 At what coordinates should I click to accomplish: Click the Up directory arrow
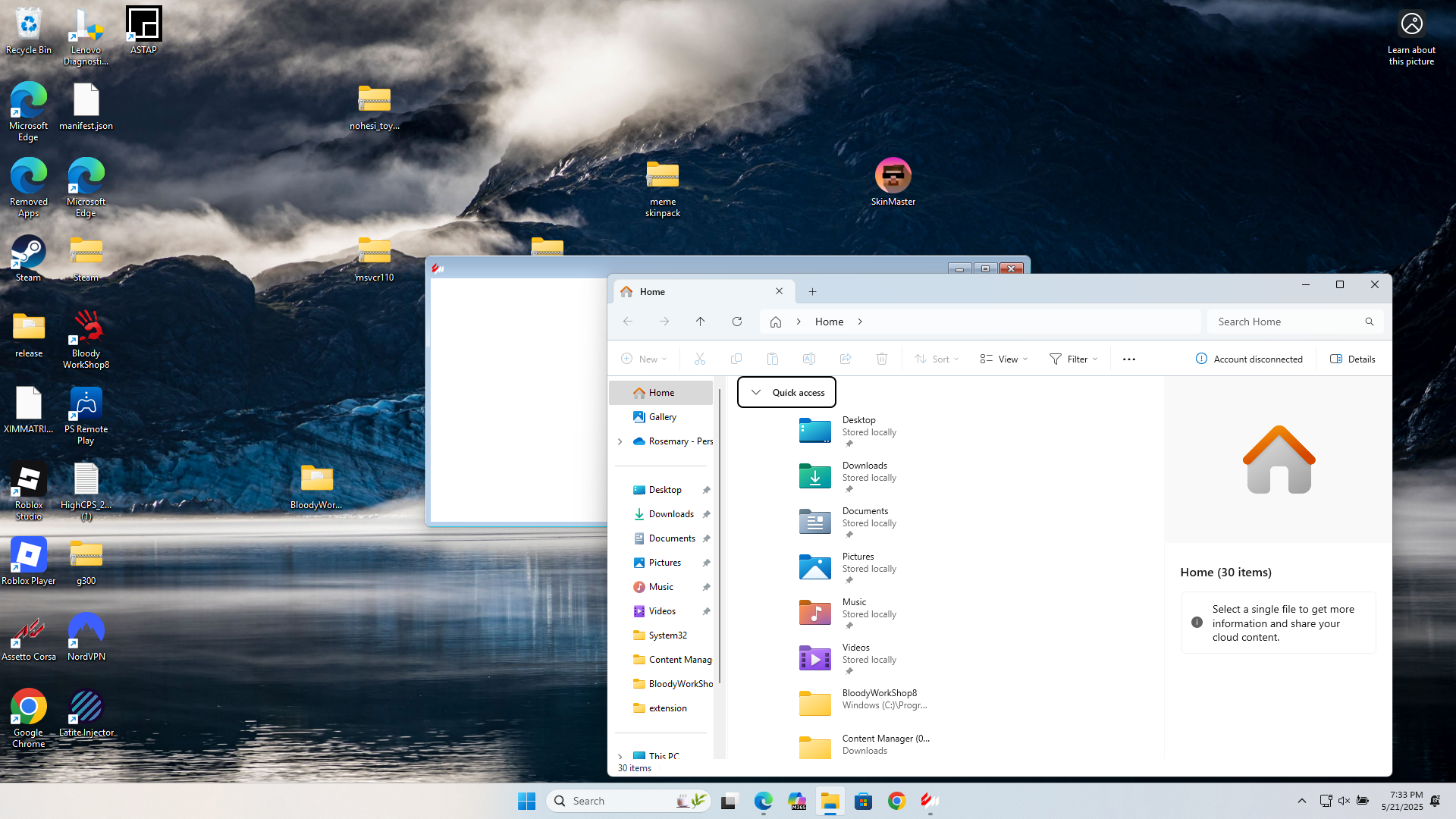(x=700, y=322)
